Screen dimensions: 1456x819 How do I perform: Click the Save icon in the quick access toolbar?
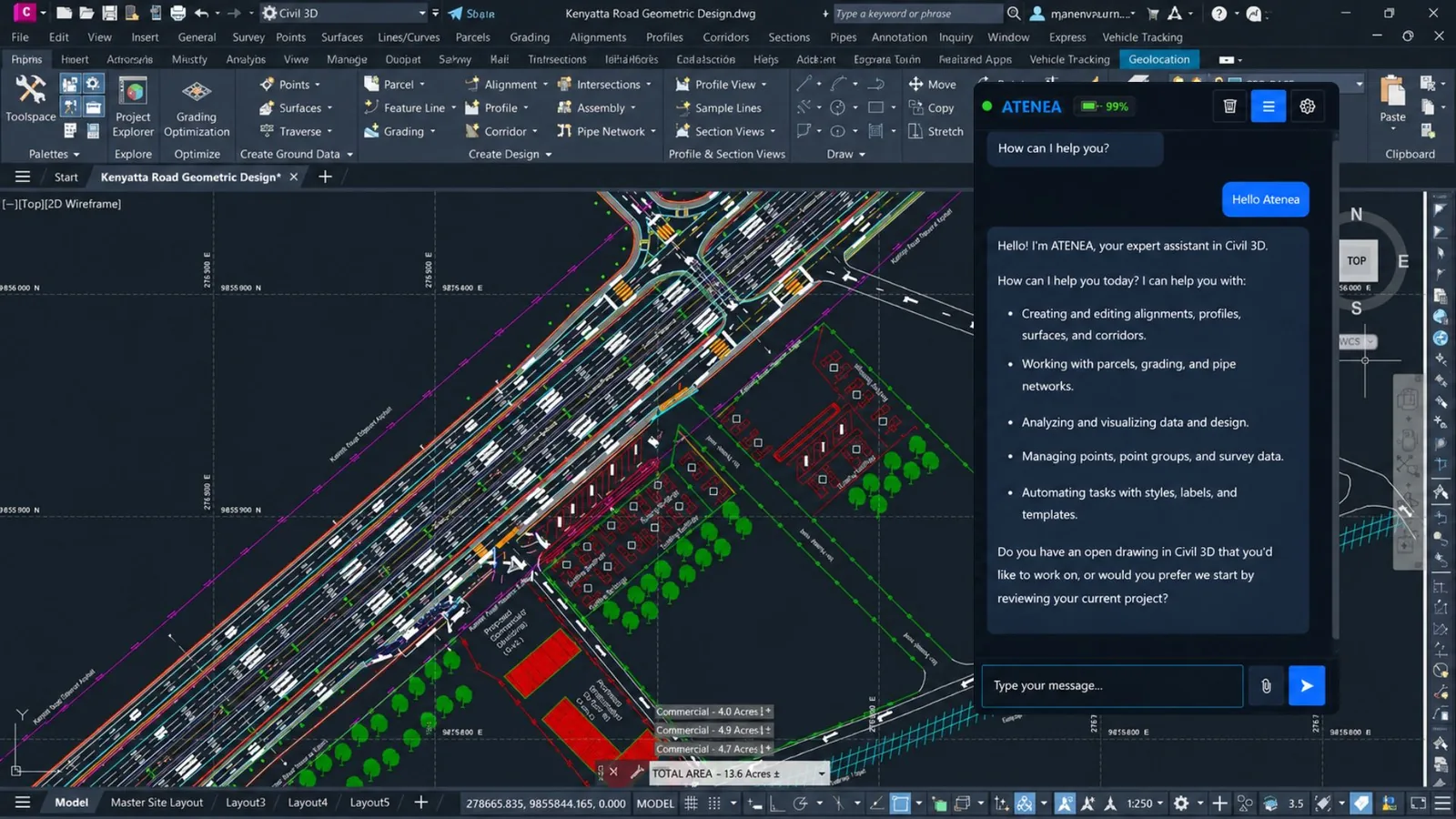109,14
